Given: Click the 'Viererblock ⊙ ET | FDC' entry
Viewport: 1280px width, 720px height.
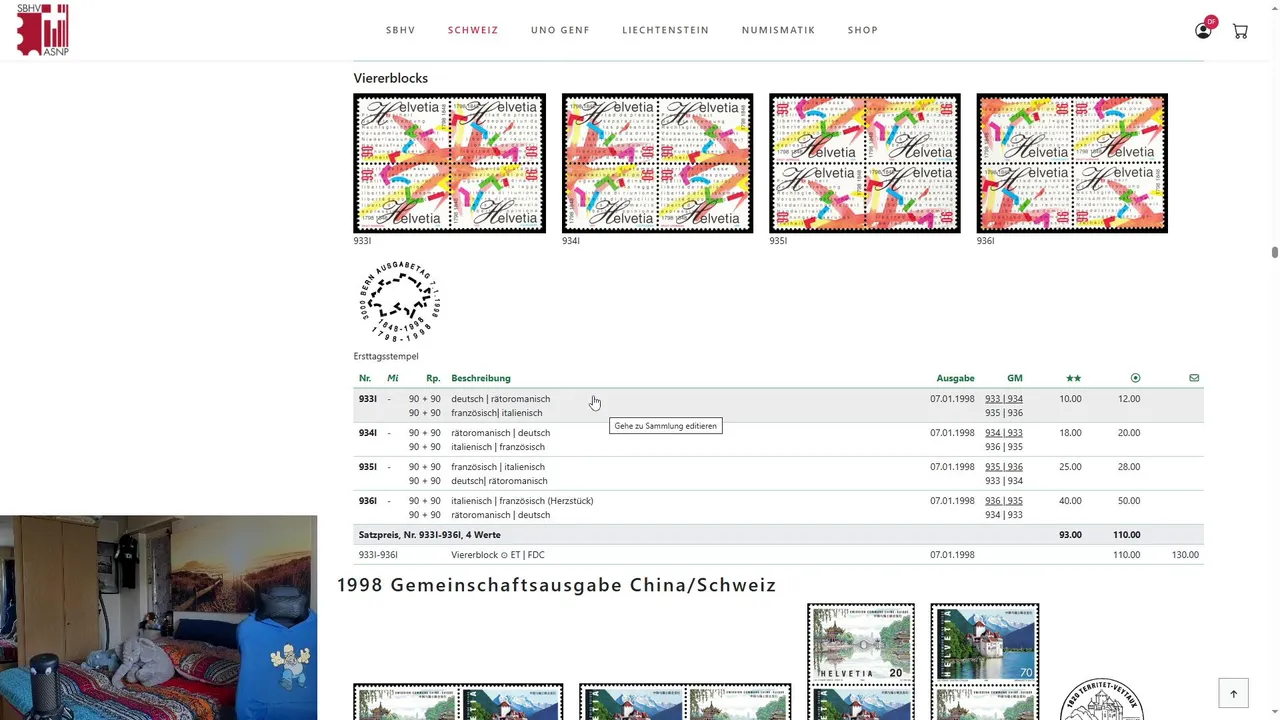Looking at the screenshot, I should (x=498, y=555).
